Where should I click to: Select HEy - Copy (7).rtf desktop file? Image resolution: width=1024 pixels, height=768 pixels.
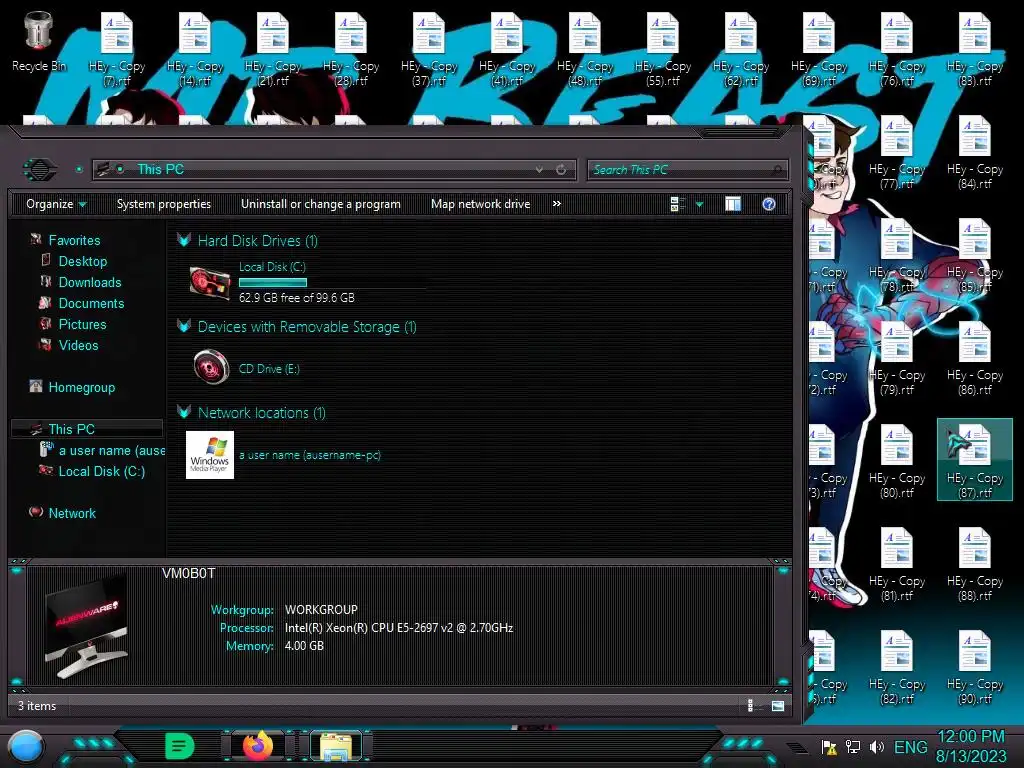[x=117, y=51]
